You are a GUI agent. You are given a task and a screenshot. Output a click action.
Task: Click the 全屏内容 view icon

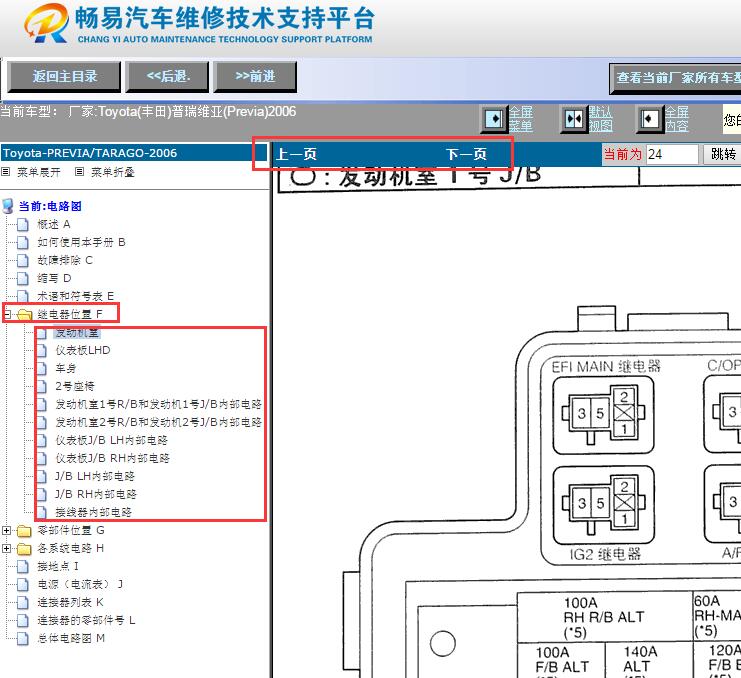(650, 119)
